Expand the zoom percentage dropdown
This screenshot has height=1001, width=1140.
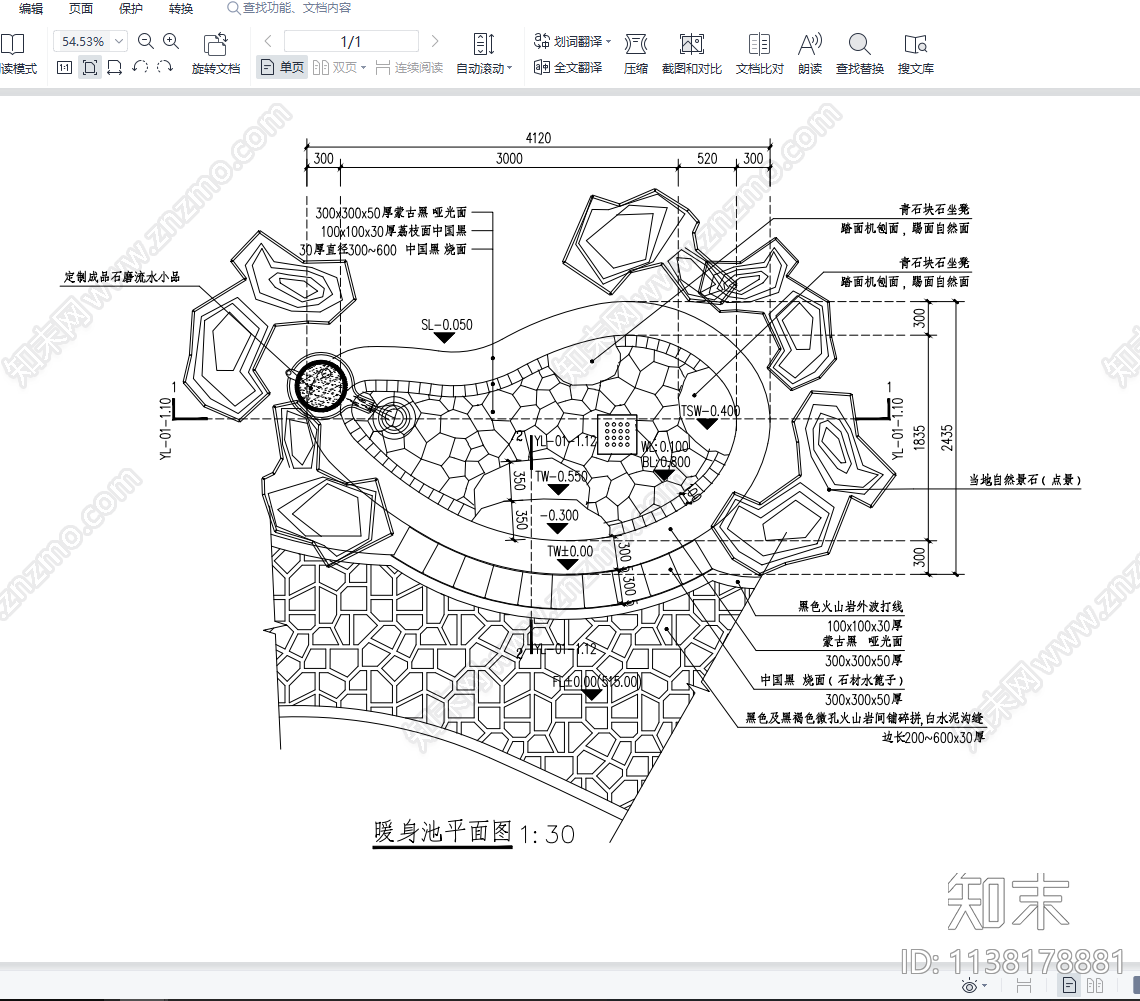click(x=120, y=42)
